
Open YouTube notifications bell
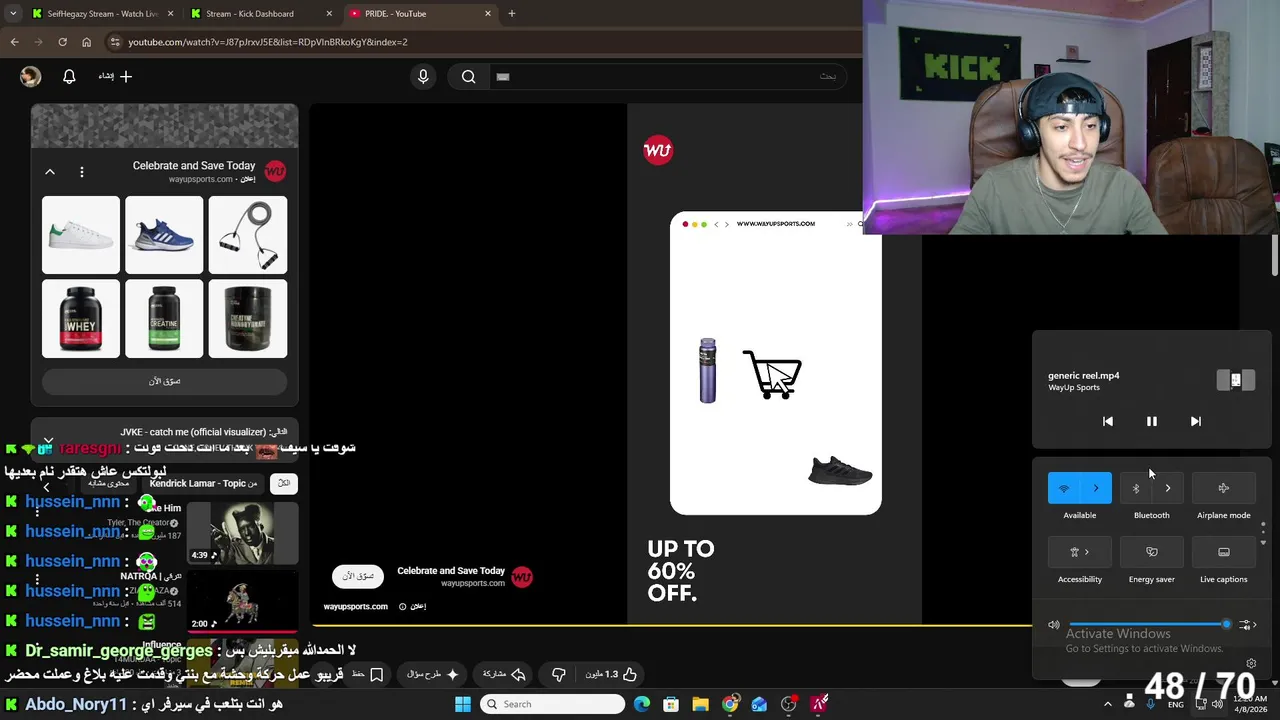69,76
